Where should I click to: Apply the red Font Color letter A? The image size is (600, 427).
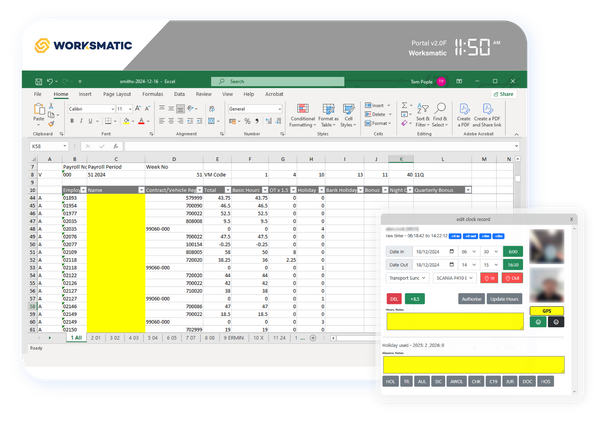(x=141, y=121)
